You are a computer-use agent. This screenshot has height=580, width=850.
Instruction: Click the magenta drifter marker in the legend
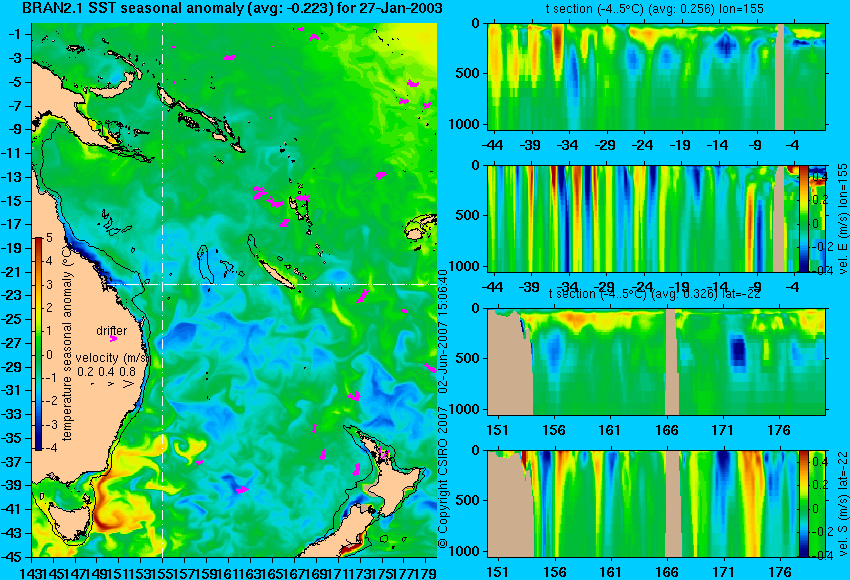[113, 339]
